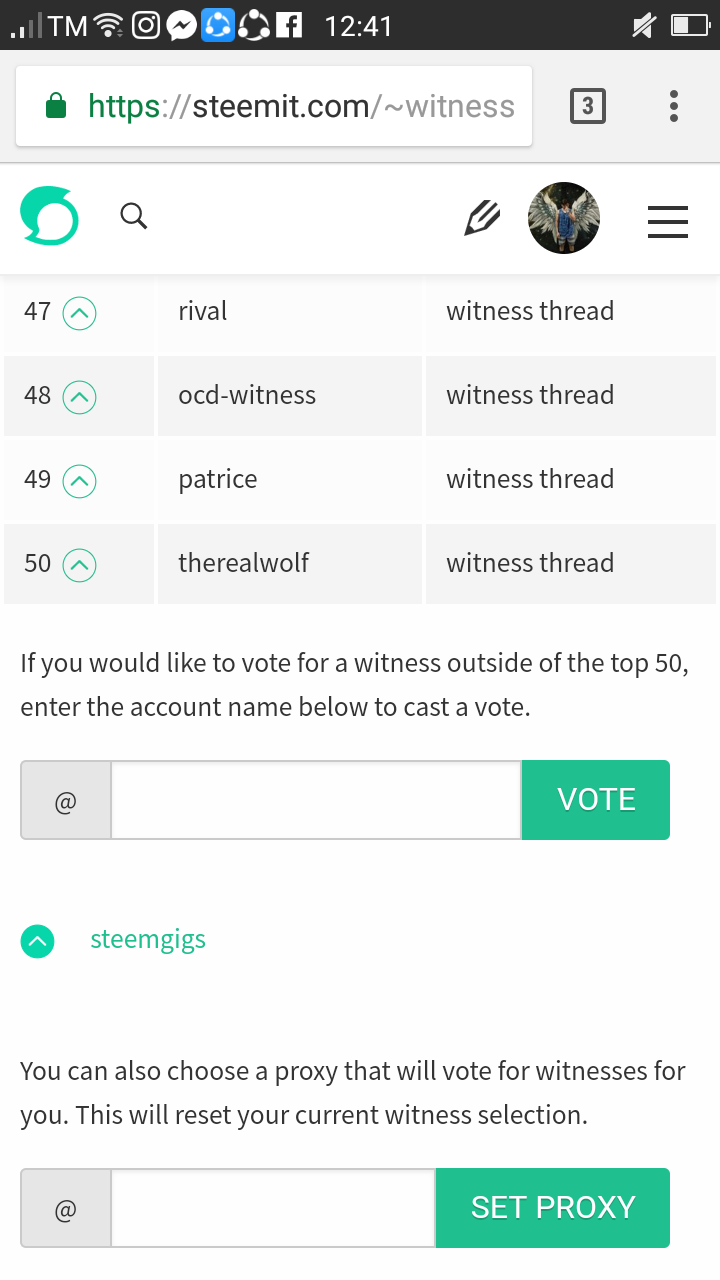Focus the witness account name field
Image resolution: width=720 pixels, height=1280 pixels.
click(x=316, y=800)
